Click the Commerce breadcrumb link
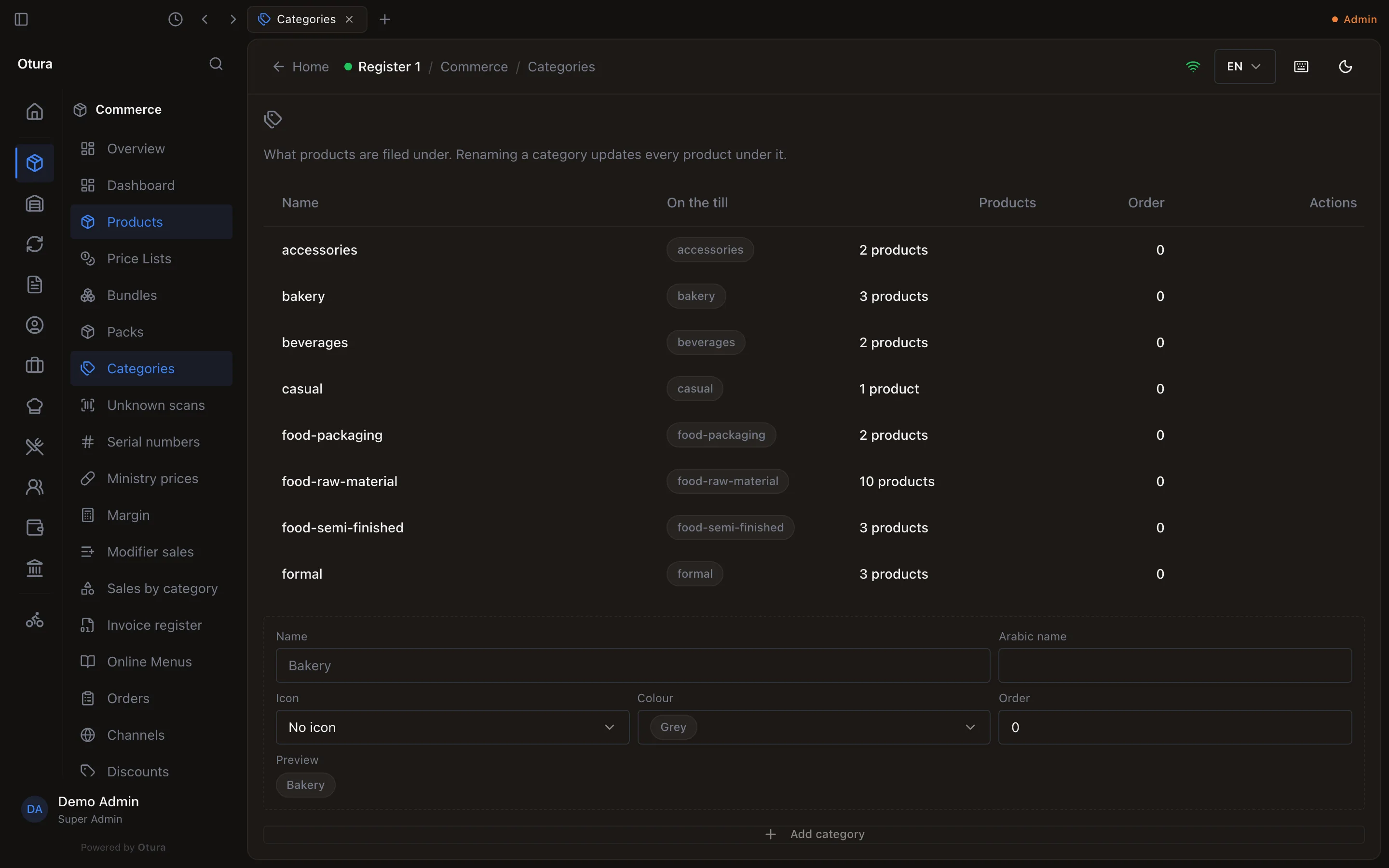This screenshot has width=1389, height=868. pyautogui.click(x=474, y=67)
